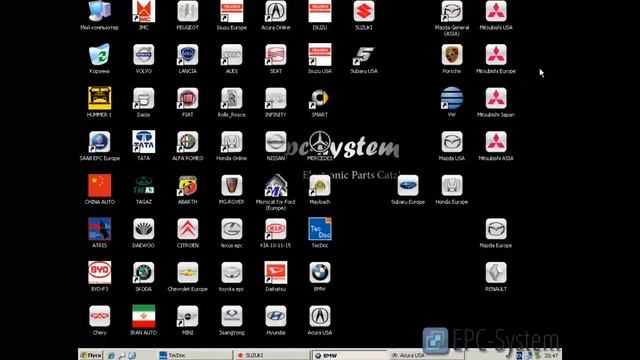
Task: Launch the SMART shortcut icon
Action: [320, 98]
